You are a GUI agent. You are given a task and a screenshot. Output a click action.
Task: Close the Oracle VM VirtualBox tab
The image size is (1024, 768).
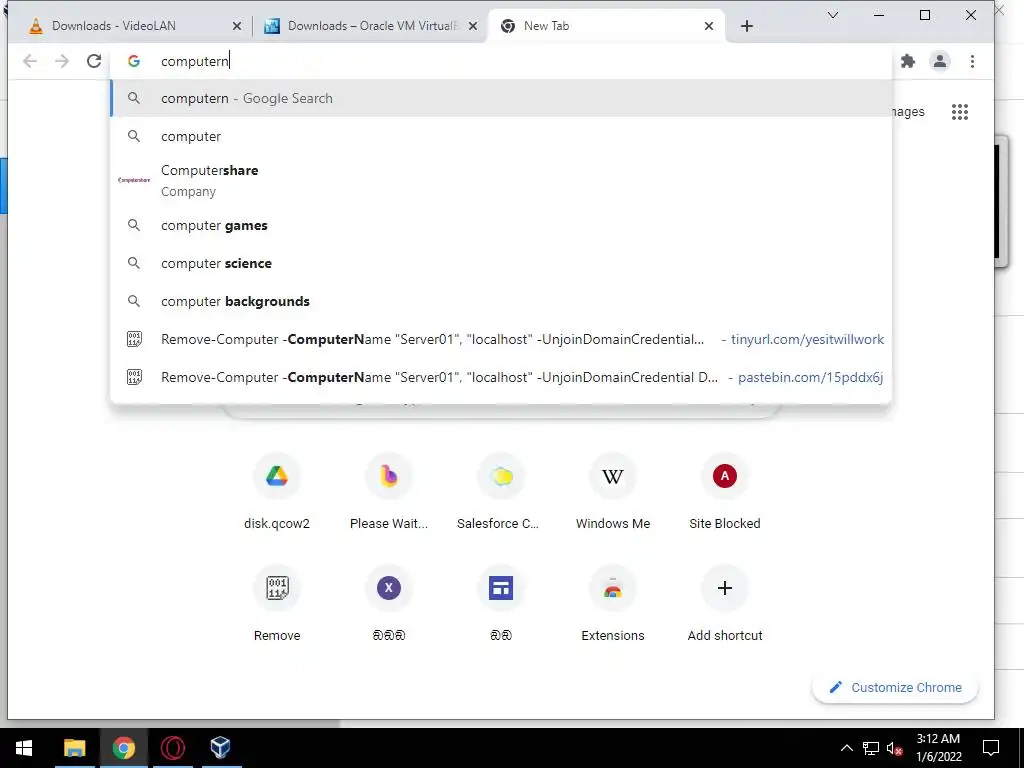[x=473, y=26]
